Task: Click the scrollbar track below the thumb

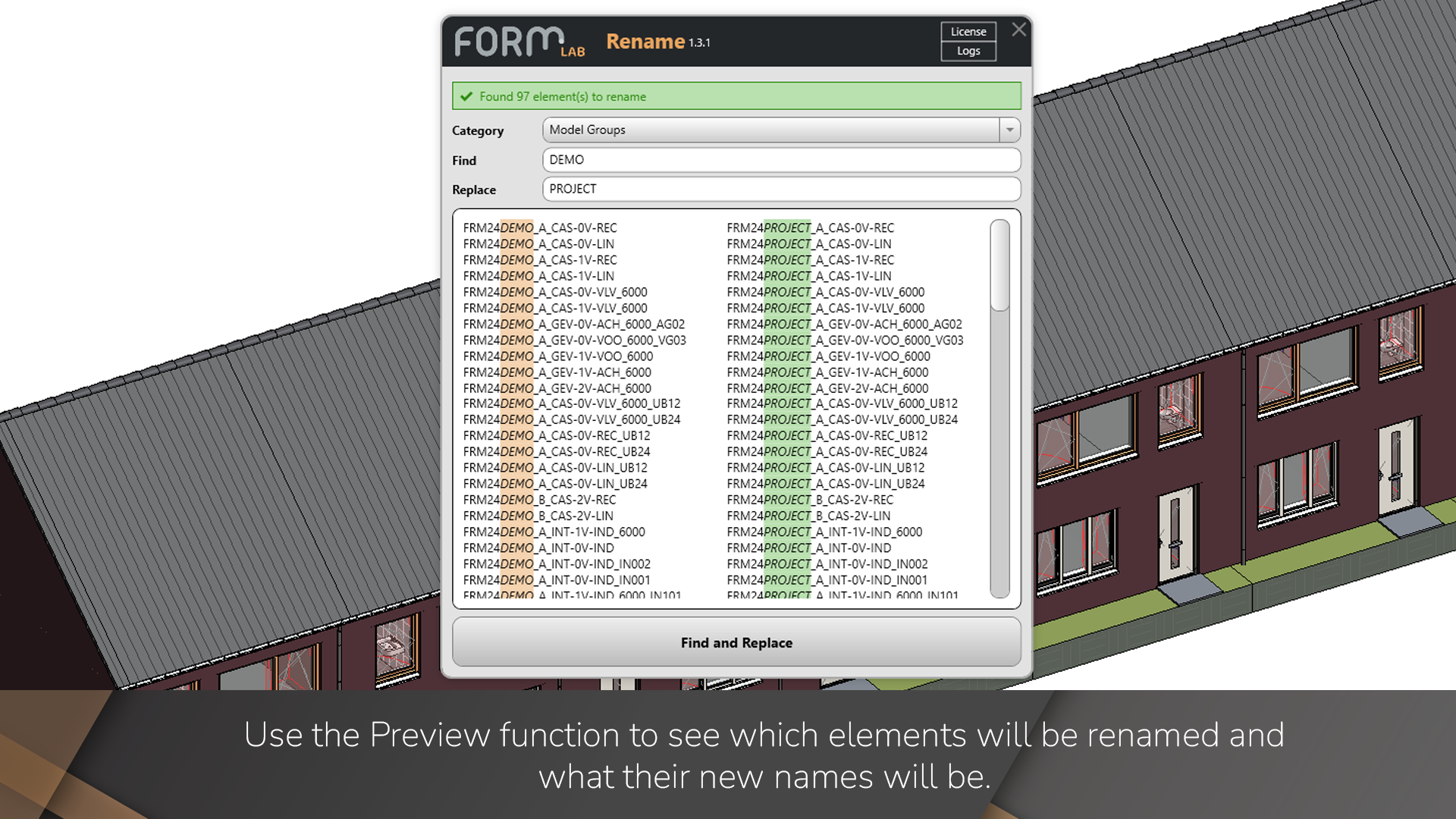Action: click(x=999, y=455)
